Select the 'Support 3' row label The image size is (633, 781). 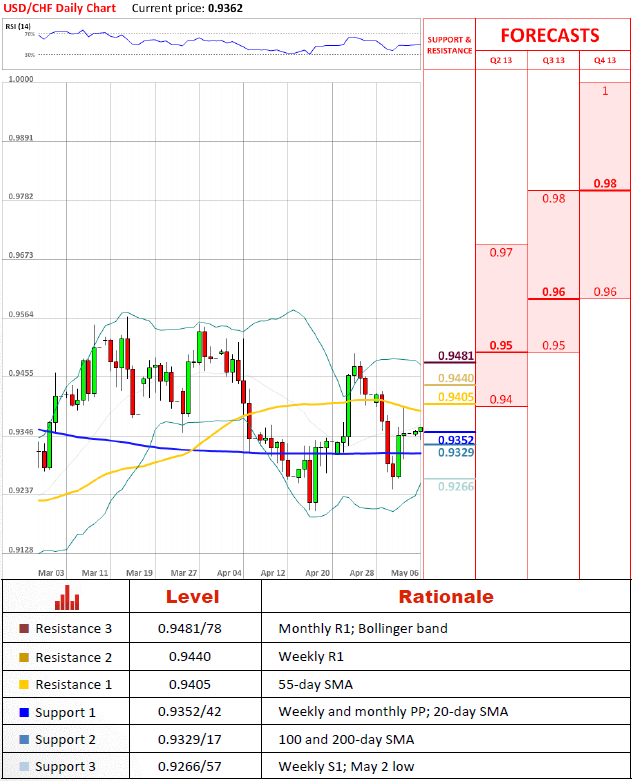tap(65, 767)
